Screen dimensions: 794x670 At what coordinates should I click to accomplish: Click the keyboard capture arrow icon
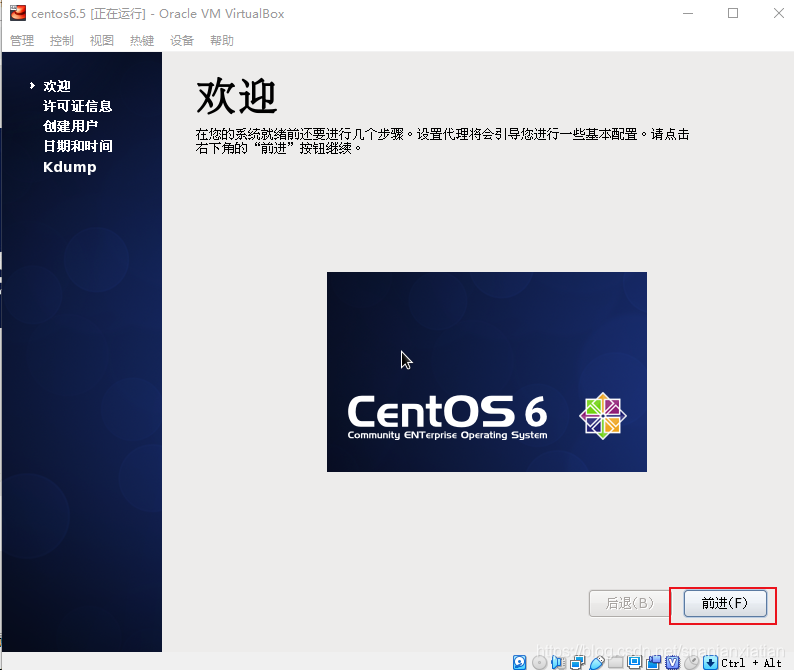pyautogui.click(x=710, y=662)
